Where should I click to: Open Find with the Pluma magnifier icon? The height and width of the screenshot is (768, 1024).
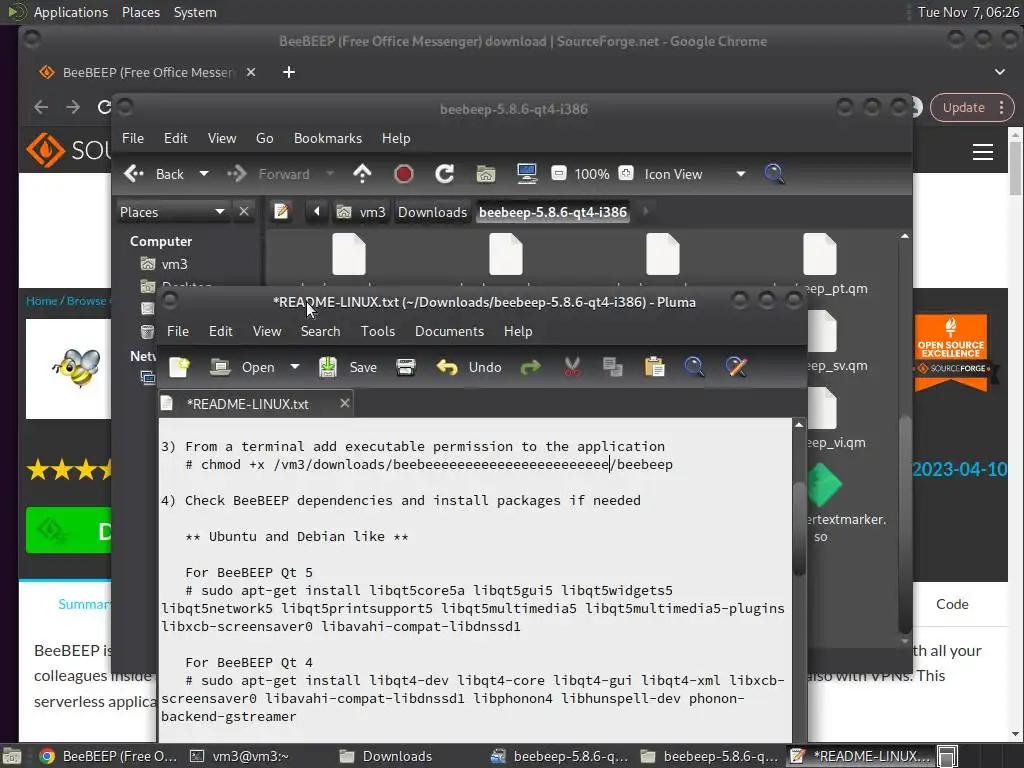coord(694,367)
